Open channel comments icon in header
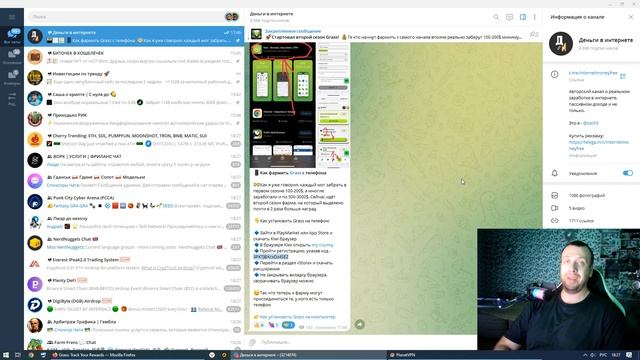 point(509,17)
